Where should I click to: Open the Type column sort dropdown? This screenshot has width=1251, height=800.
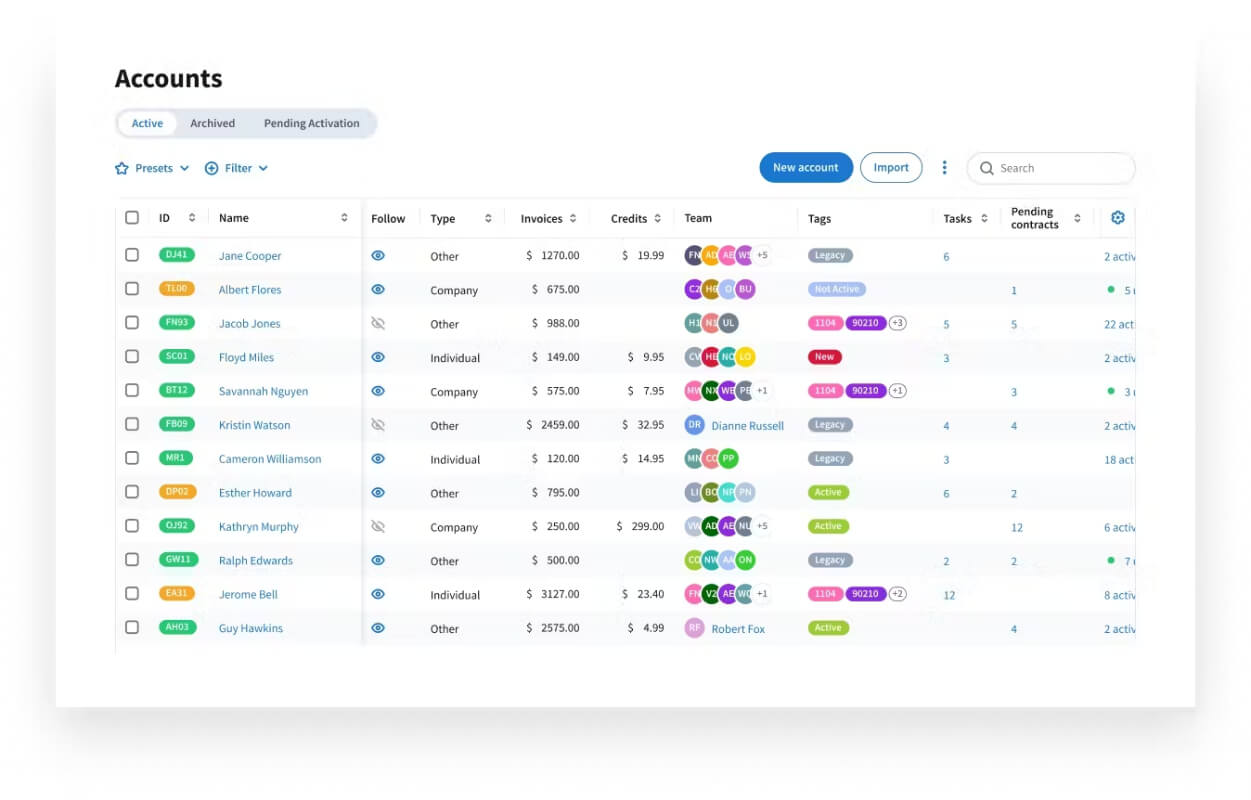click(x=488, y=218)
